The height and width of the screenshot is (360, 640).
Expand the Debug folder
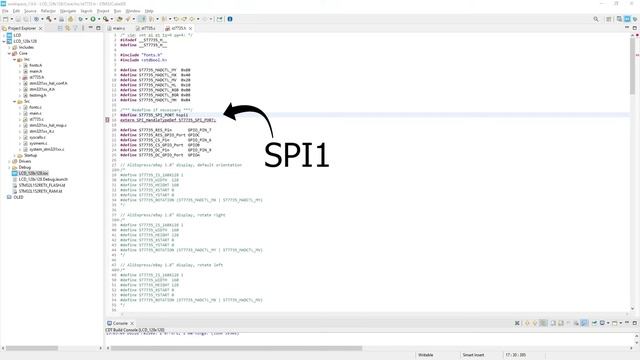coord(9,167)
